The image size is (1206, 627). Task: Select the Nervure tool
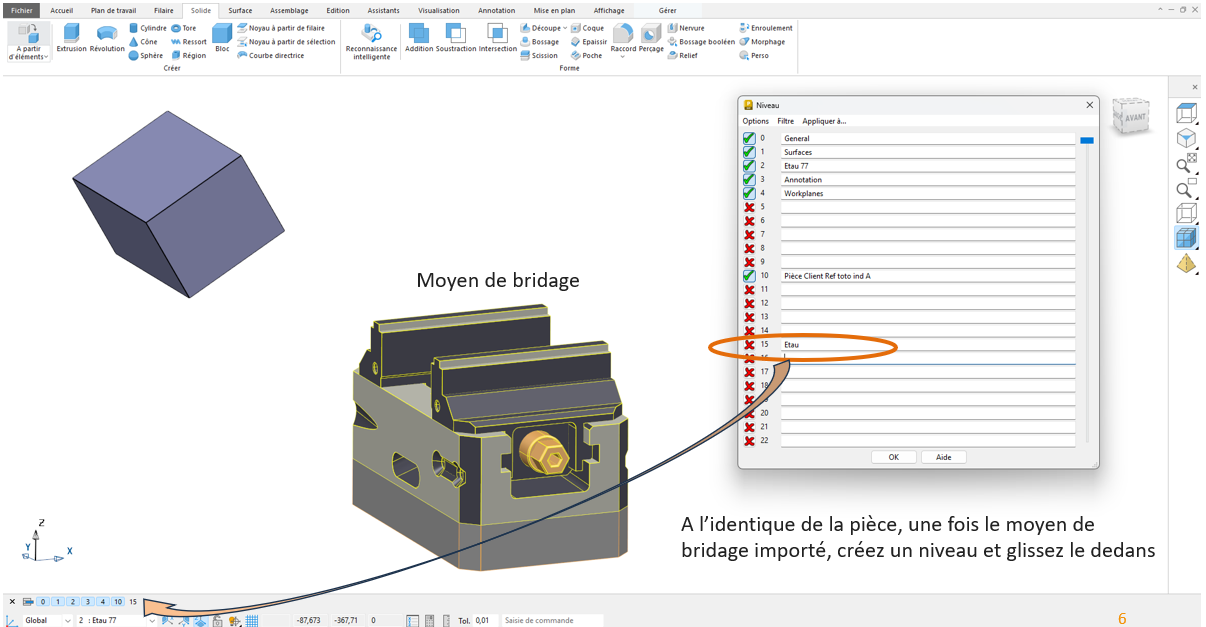coord(686,28)
